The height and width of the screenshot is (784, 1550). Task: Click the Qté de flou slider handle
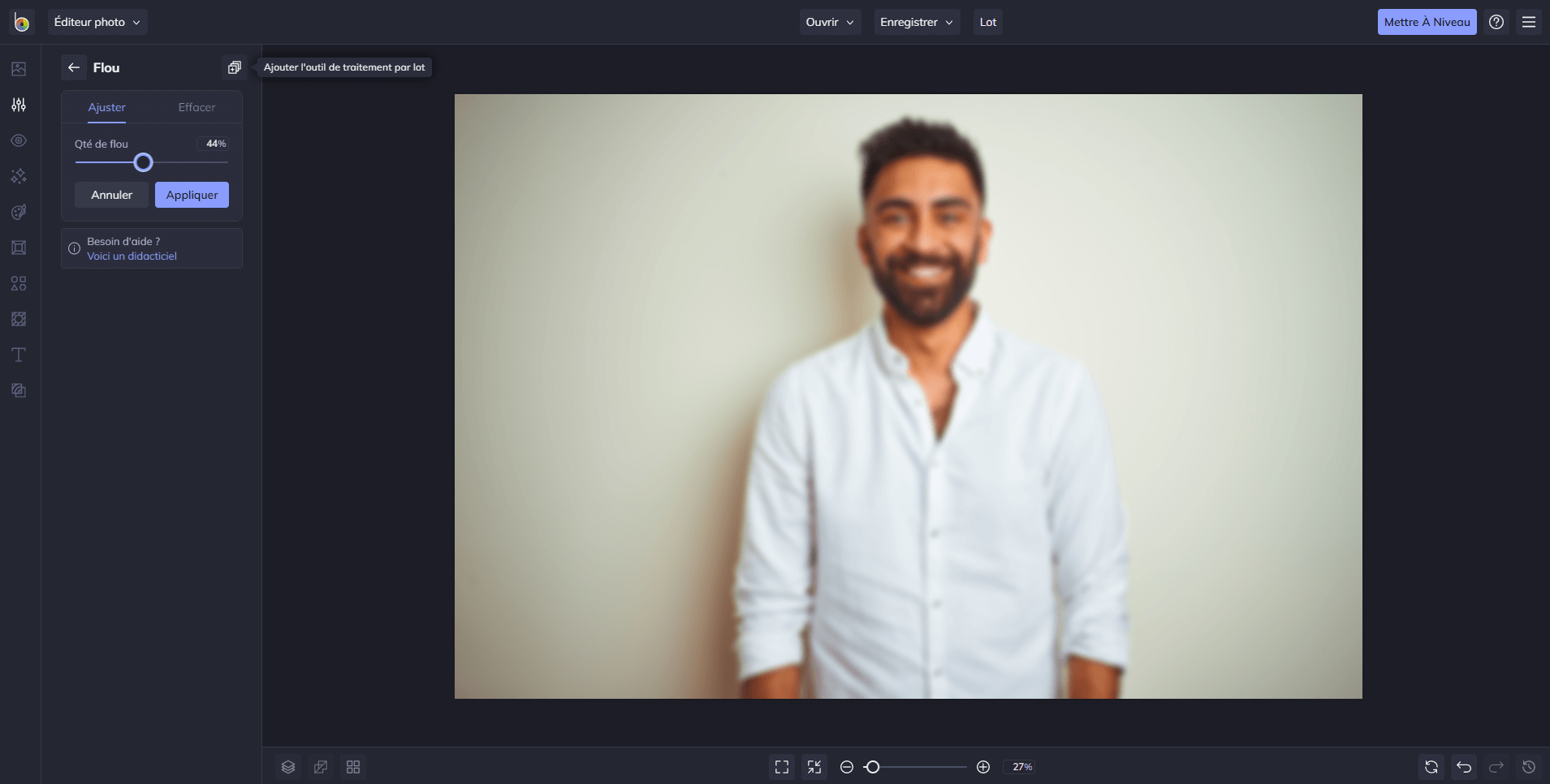click(x=143, y=162)
